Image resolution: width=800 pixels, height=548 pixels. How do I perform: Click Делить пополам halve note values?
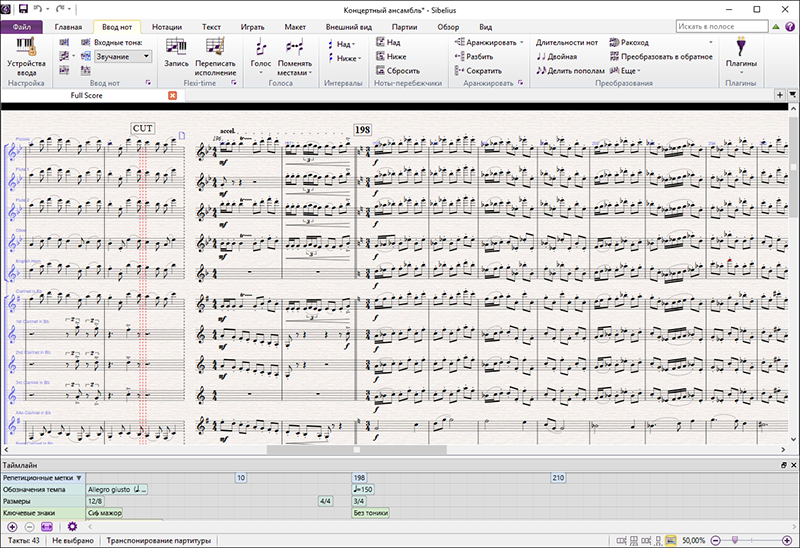[x=570, y=71]
